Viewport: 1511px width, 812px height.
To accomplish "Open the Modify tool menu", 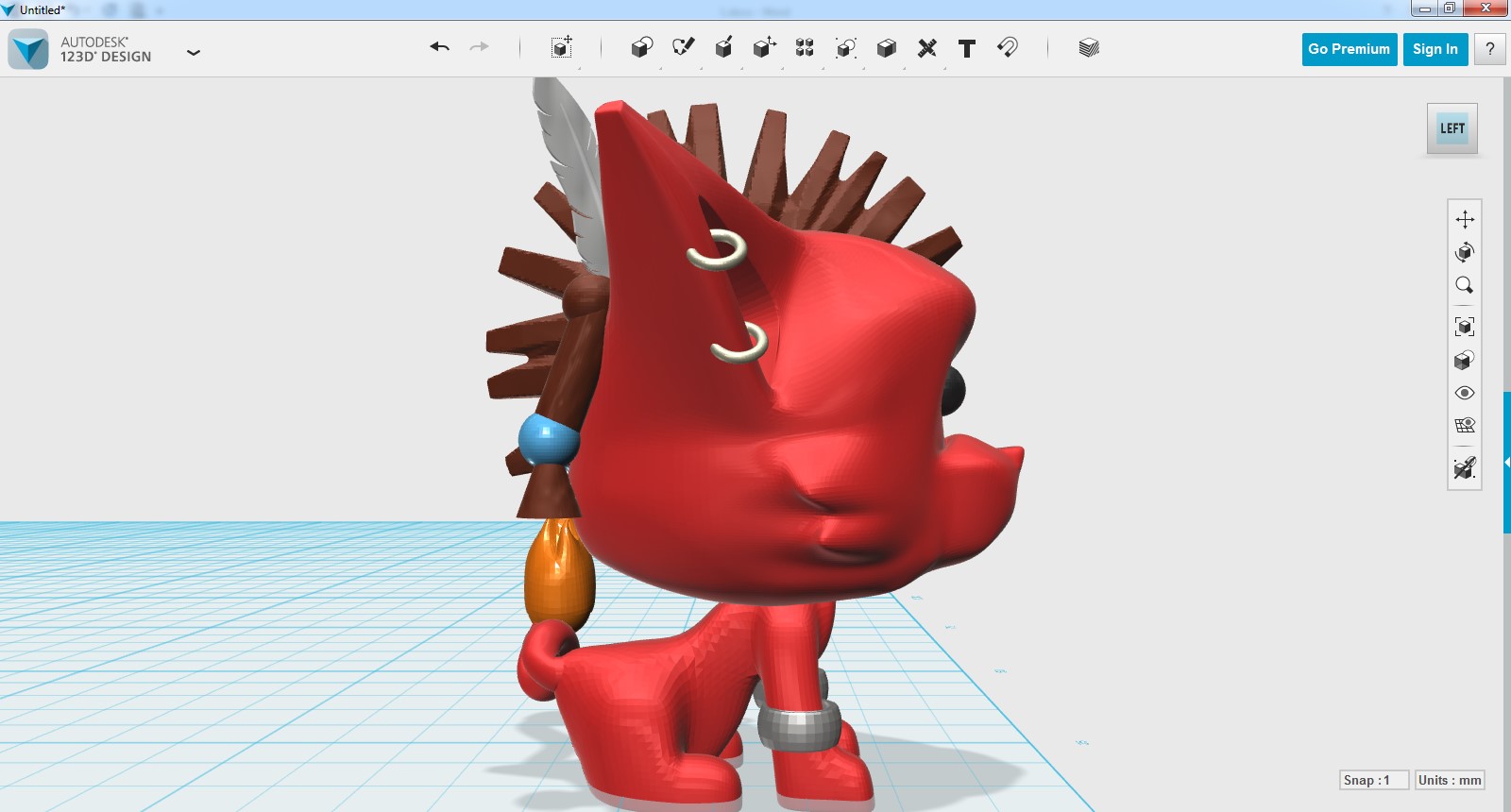I will (764, 47).
